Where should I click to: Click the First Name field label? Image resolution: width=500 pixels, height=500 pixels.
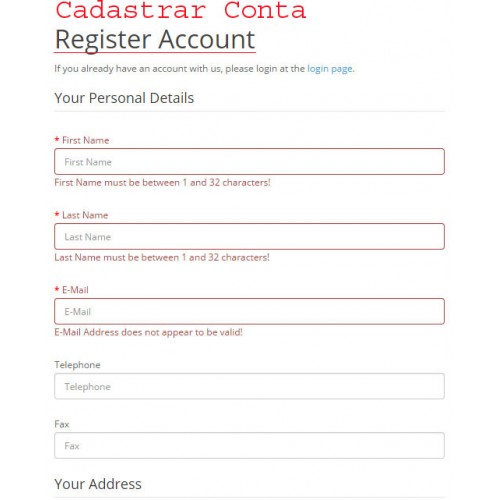tap(86, 140)
